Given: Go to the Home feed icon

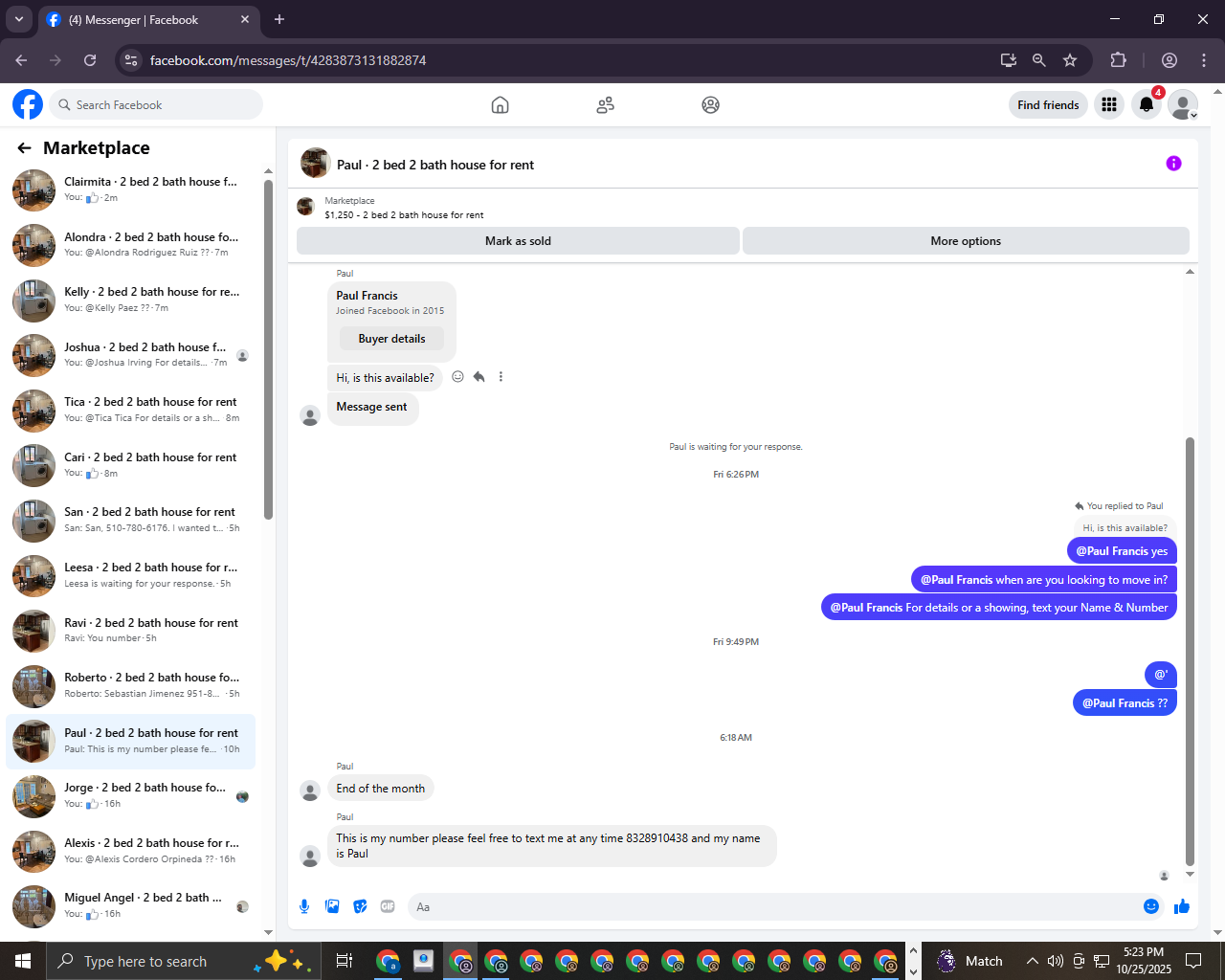Looking at the screenshot, I should pyautogui.click(x=500, y=105).
